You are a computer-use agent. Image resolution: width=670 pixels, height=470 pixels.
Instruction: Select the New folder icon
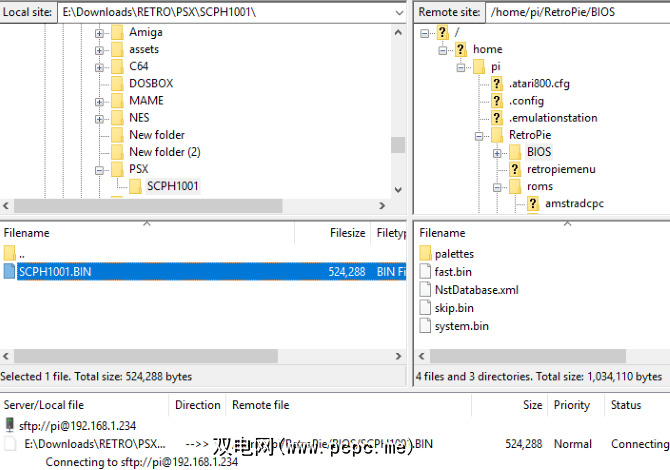pos(117,135)
